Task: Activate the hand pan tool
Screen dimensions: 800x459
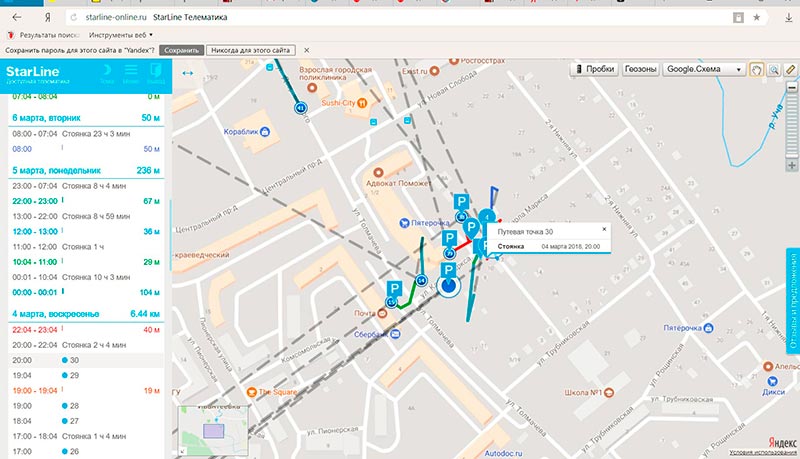Action: tap(756, 70)
